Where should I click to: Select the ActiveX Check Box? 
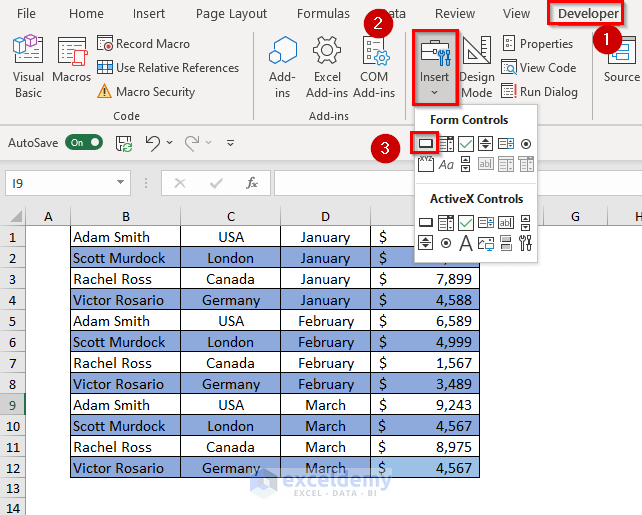point(466,223)
